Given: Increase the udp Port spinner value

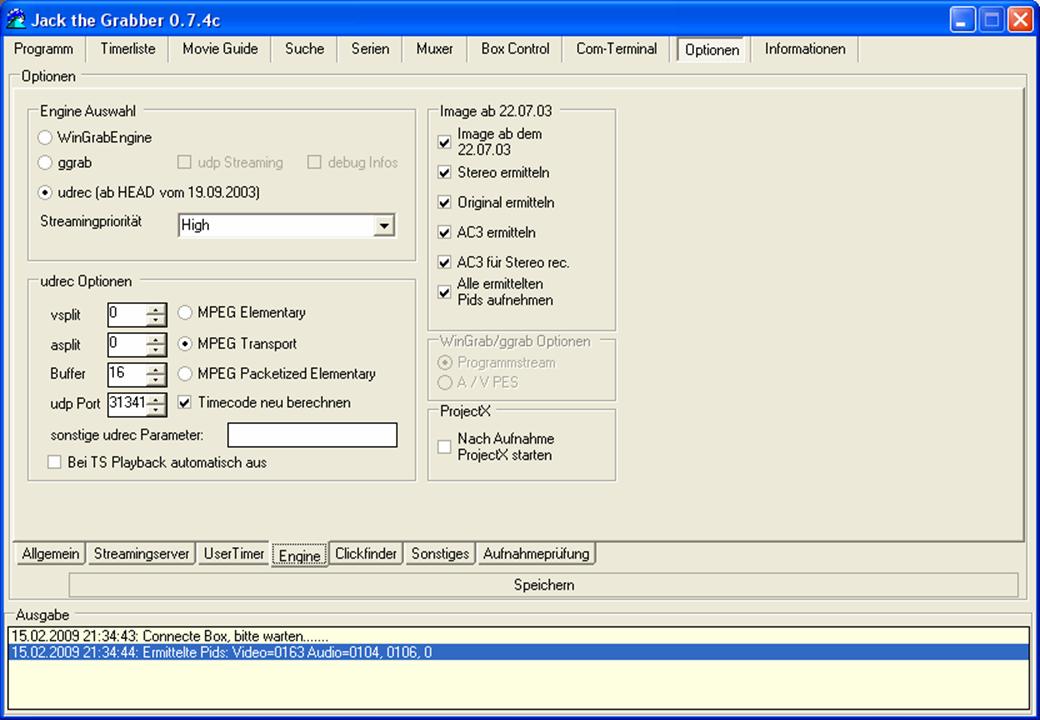Looking at the screenshot, I should pyautogui.click(x=156, y=398).
